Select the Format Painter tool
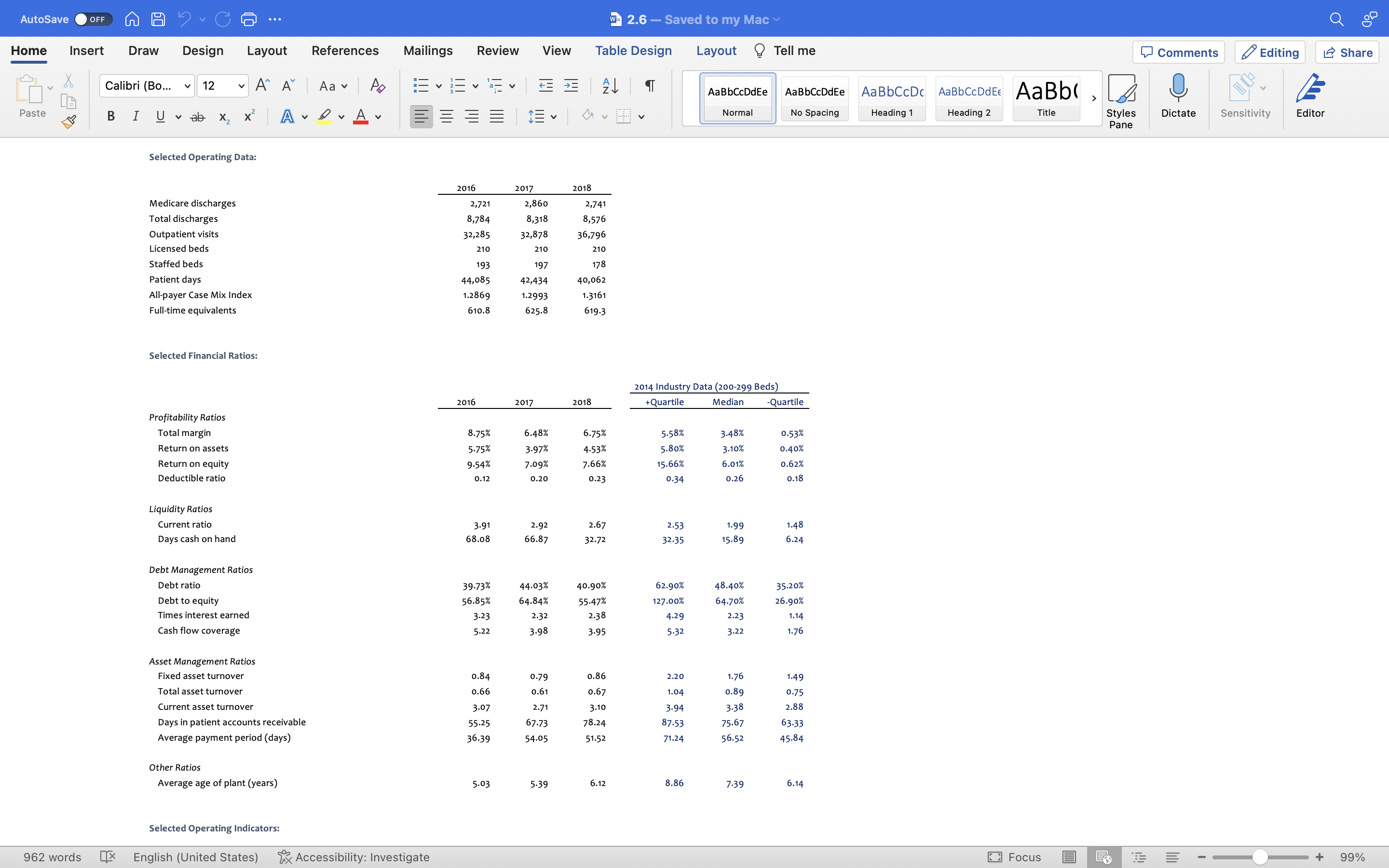The height and width of the screenshot is (868, 1389). (68, 121)
